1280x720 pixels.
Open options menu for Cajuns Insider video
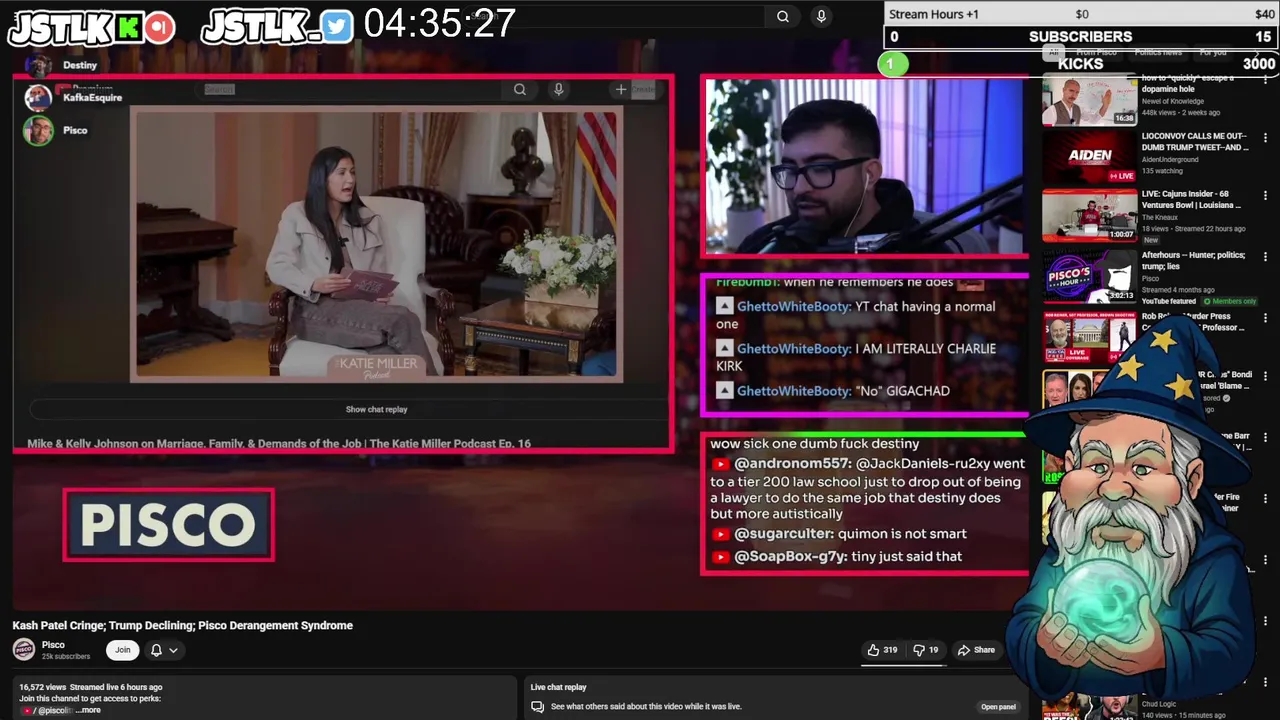(1265, 196)
